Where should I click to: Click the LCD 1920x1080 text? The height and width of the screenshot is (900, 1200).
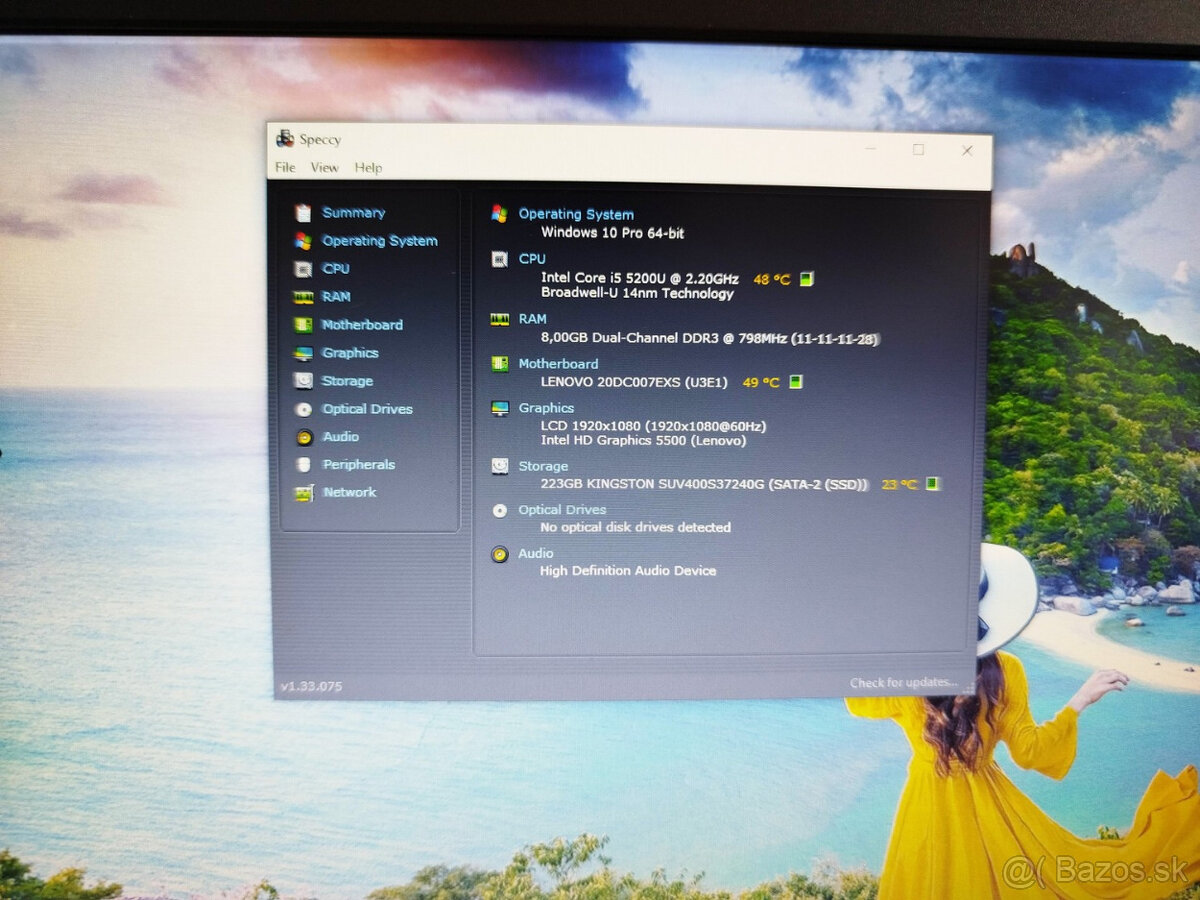coord(653,426)
